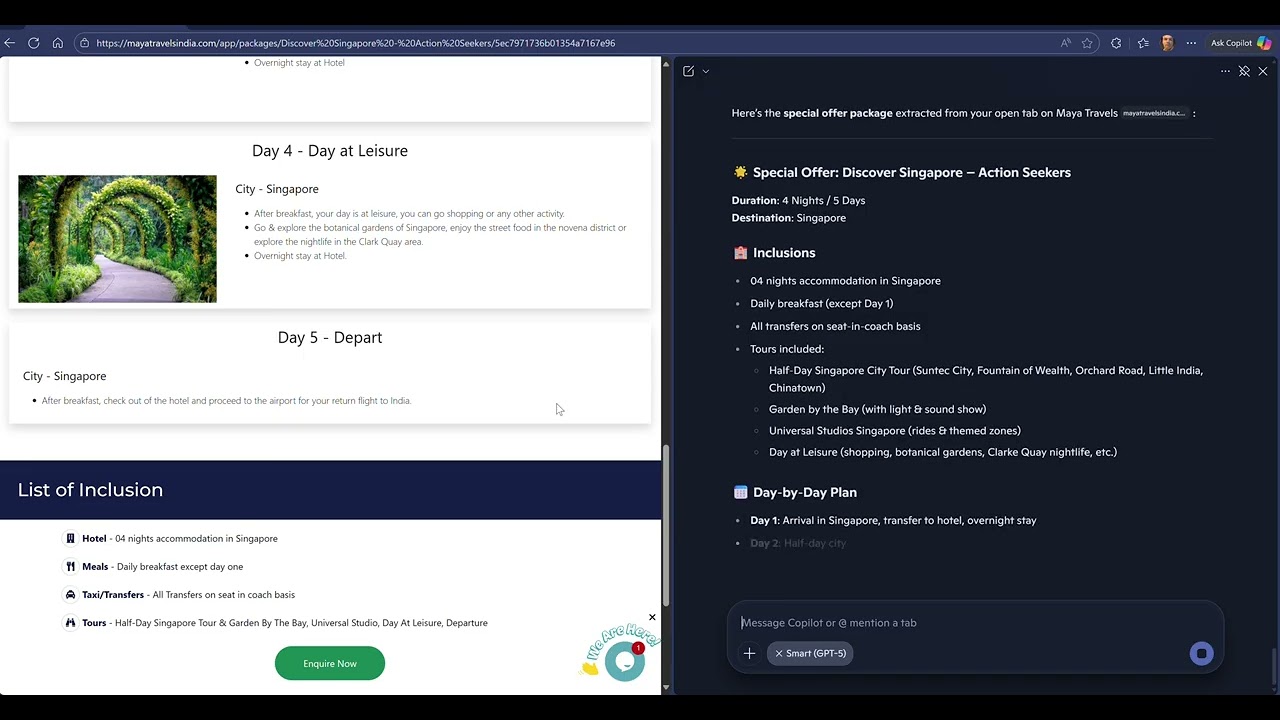Reload the Maya Travels page
1280x720 pixels.
coord(33,43)
